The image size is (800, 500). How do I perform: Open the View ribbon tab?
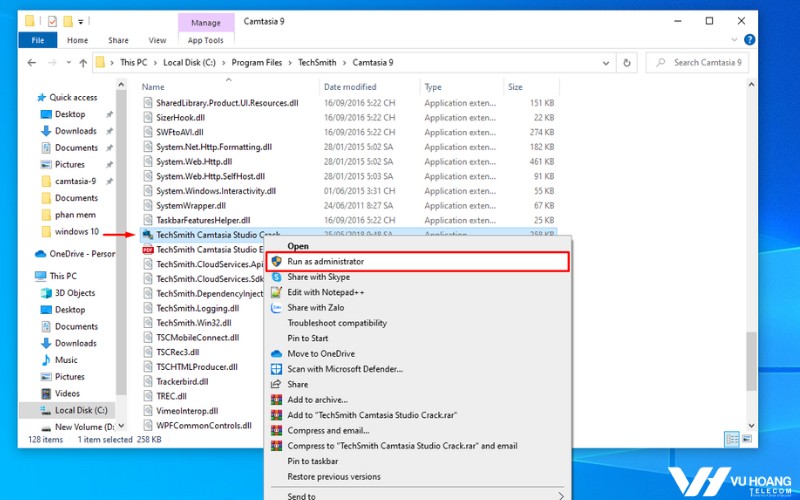coord(157,40)
